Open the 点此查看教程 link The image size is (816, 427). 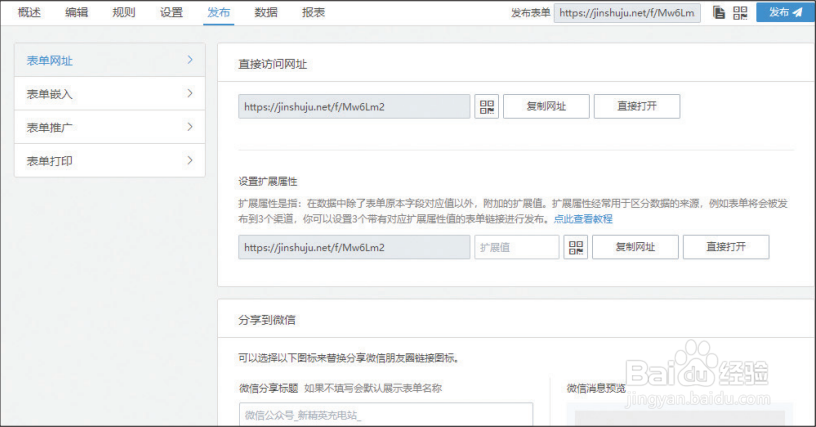click(x=583, y=219)
